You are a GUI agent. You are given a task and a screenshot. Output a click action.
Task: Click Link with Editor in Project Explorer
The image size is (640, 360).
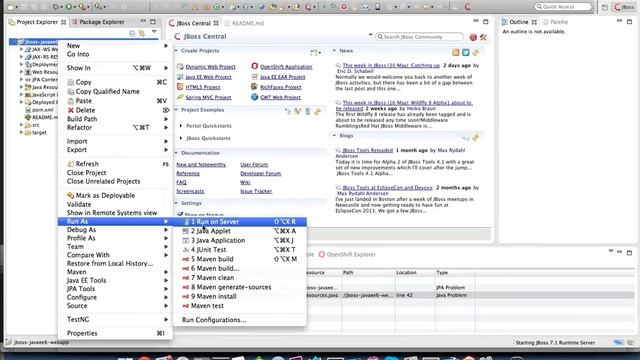pos(142,33)
